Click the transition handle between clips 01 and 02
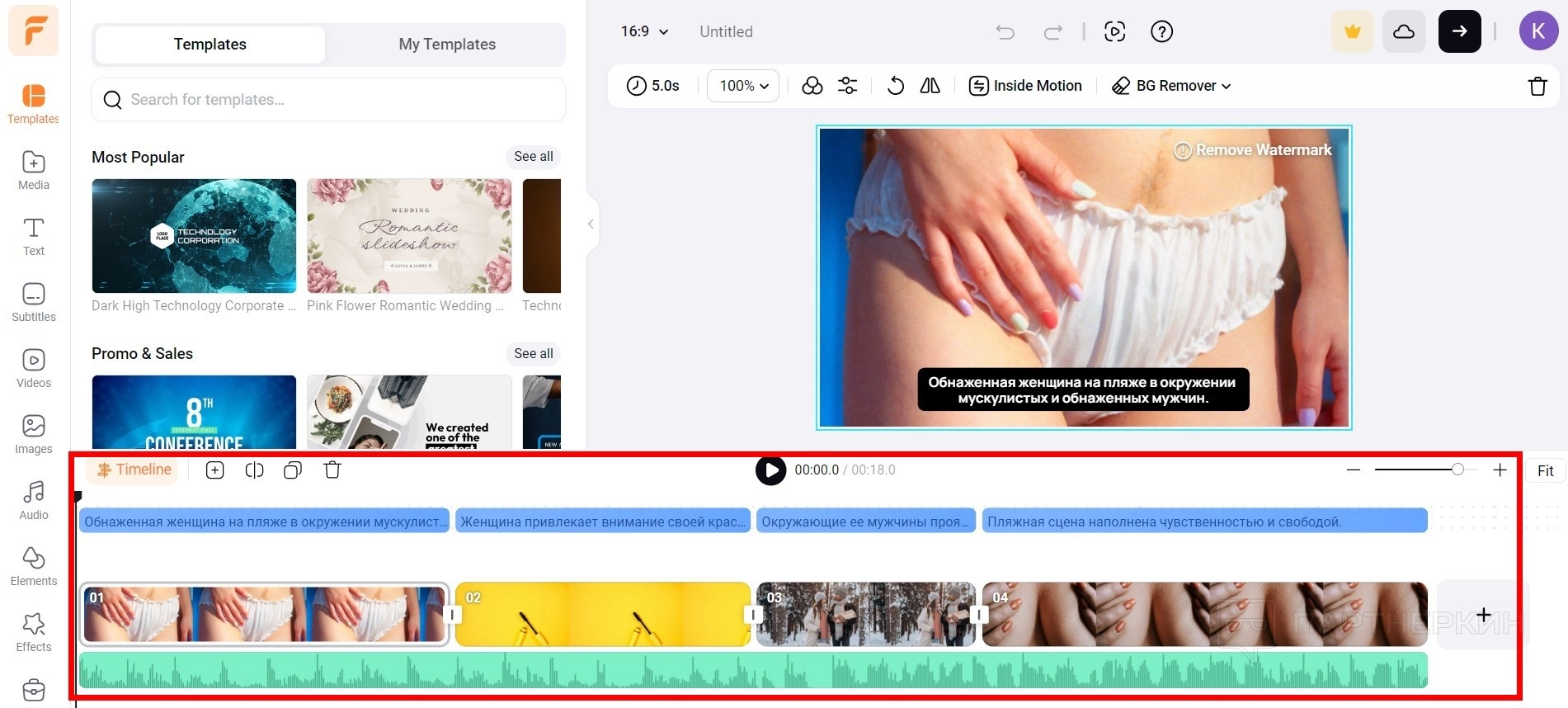This screenshot has height=708, width=1568. (x=452, y=615)
